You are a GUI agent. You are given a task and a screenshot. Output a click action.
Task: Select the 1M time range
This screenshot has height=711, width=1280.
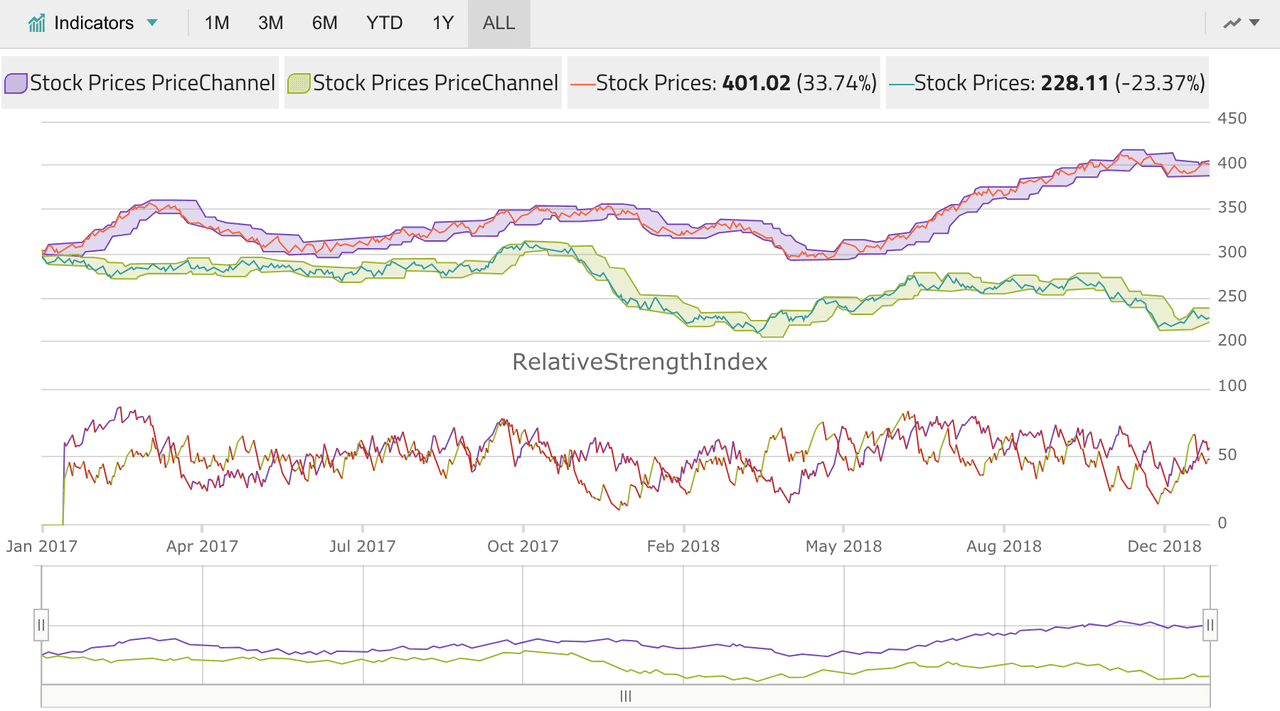point(217,23)
